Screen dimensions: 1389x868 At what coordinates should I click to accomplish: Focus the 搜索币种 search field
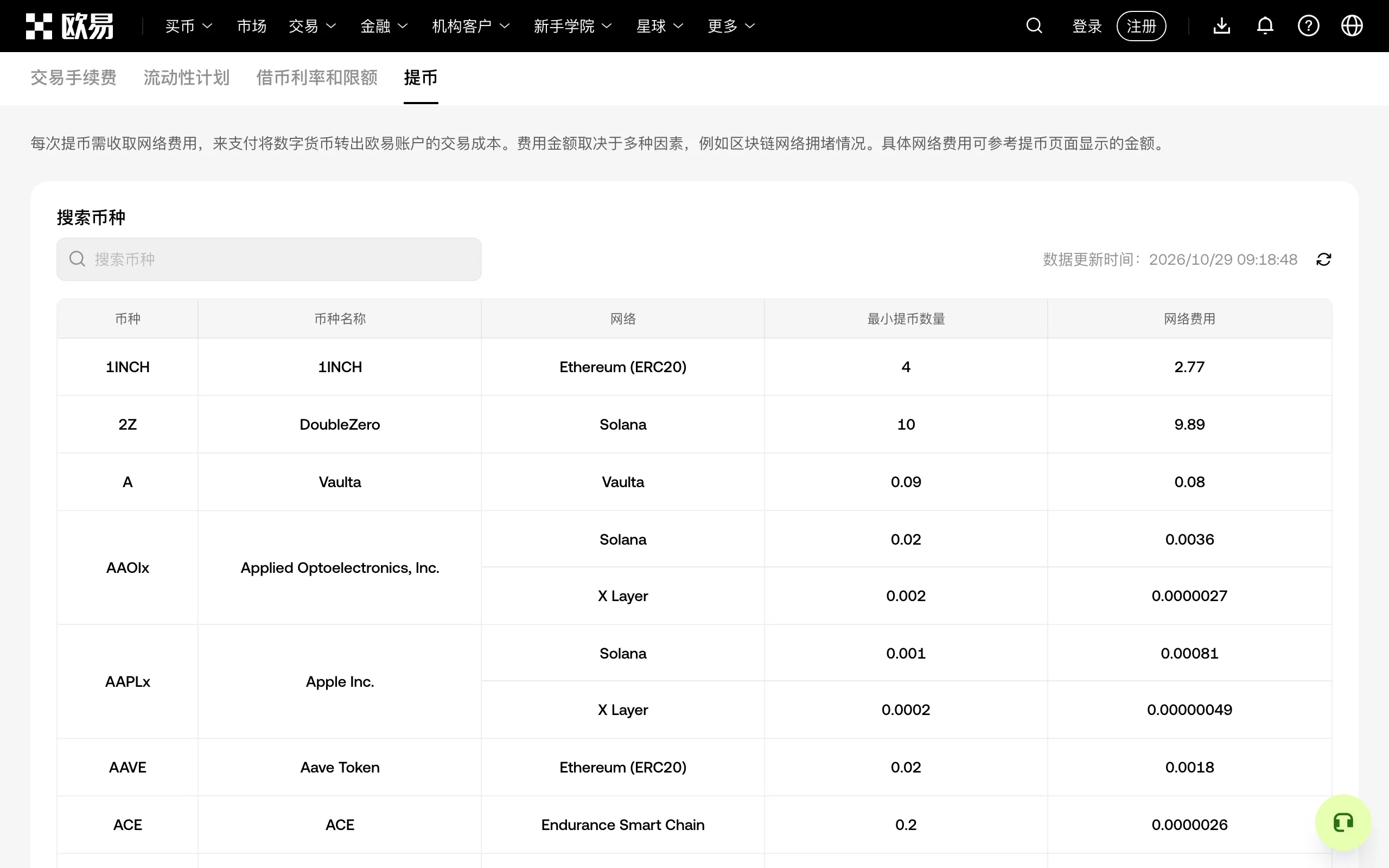(269, 259)
